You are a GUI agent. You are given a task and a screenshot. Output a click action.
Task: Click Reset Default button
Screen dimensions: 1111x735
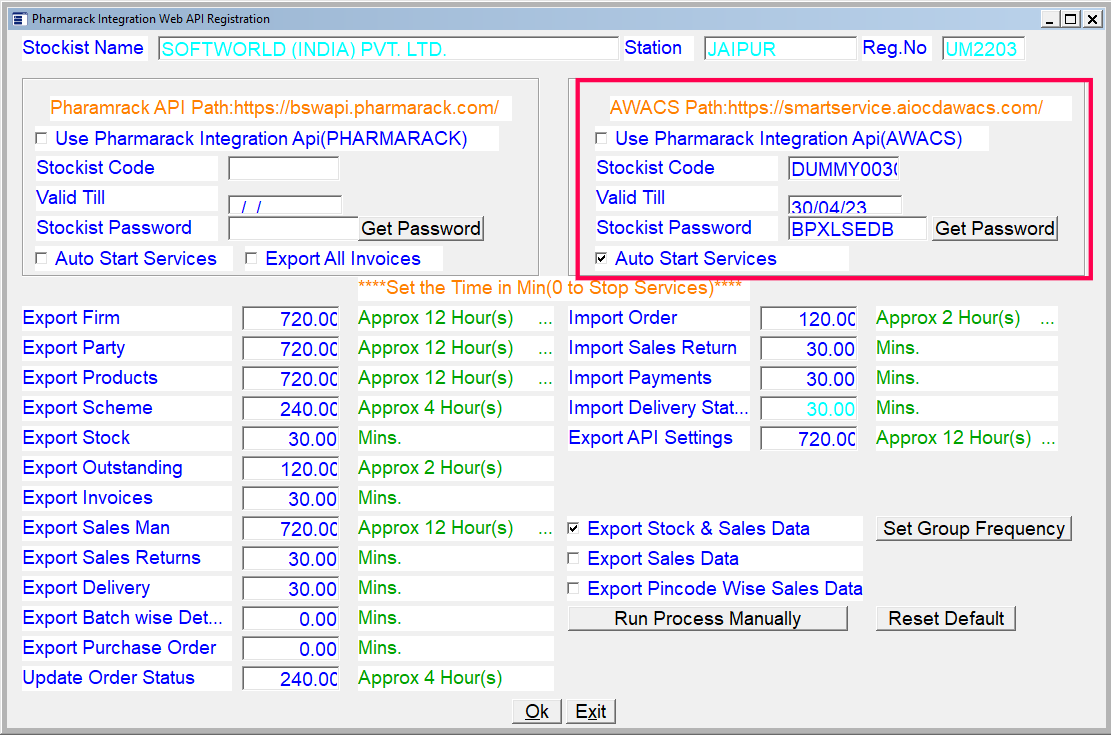(x=946, y=619)
